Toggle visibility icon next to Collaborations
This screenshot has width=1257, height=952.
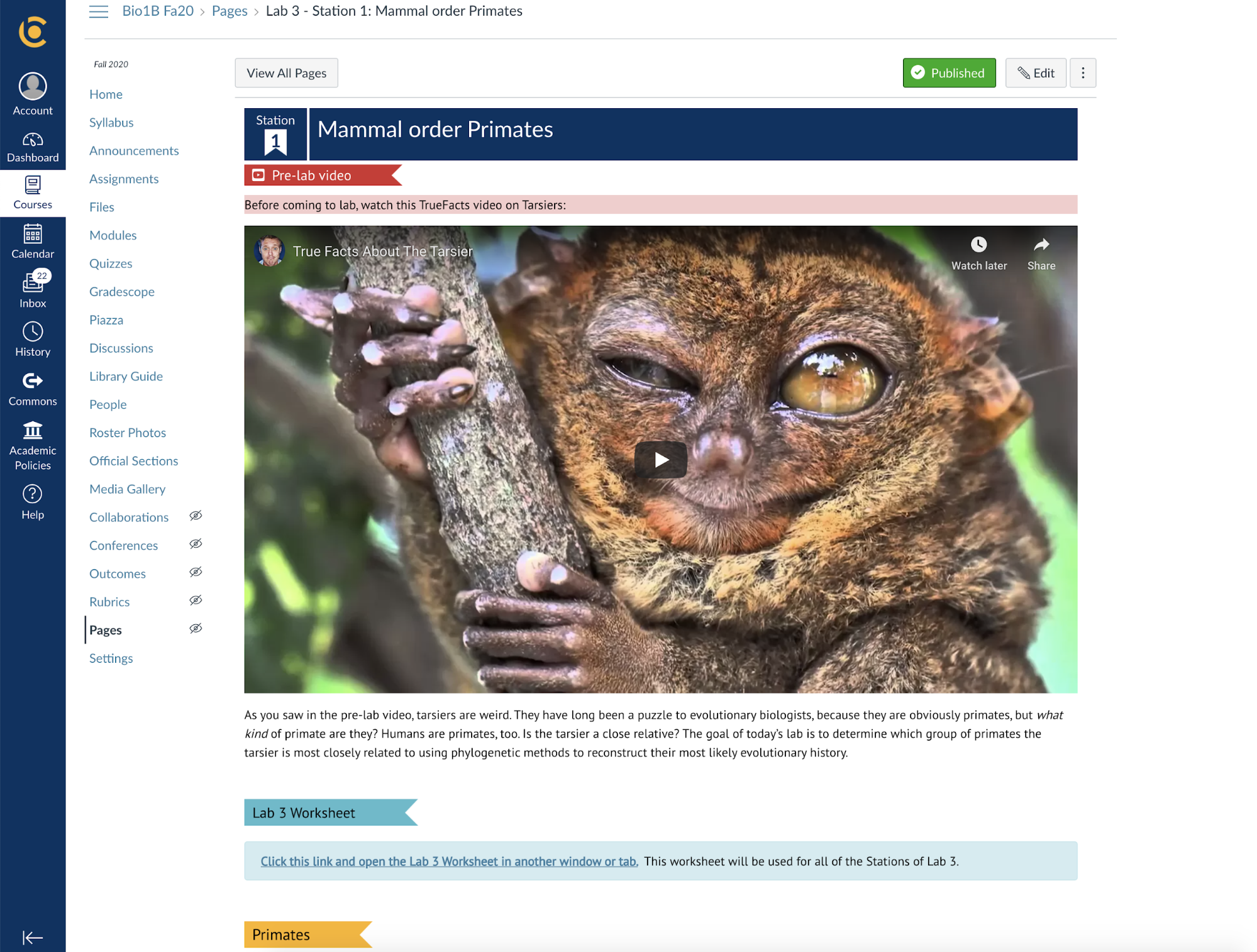[196, 517]
